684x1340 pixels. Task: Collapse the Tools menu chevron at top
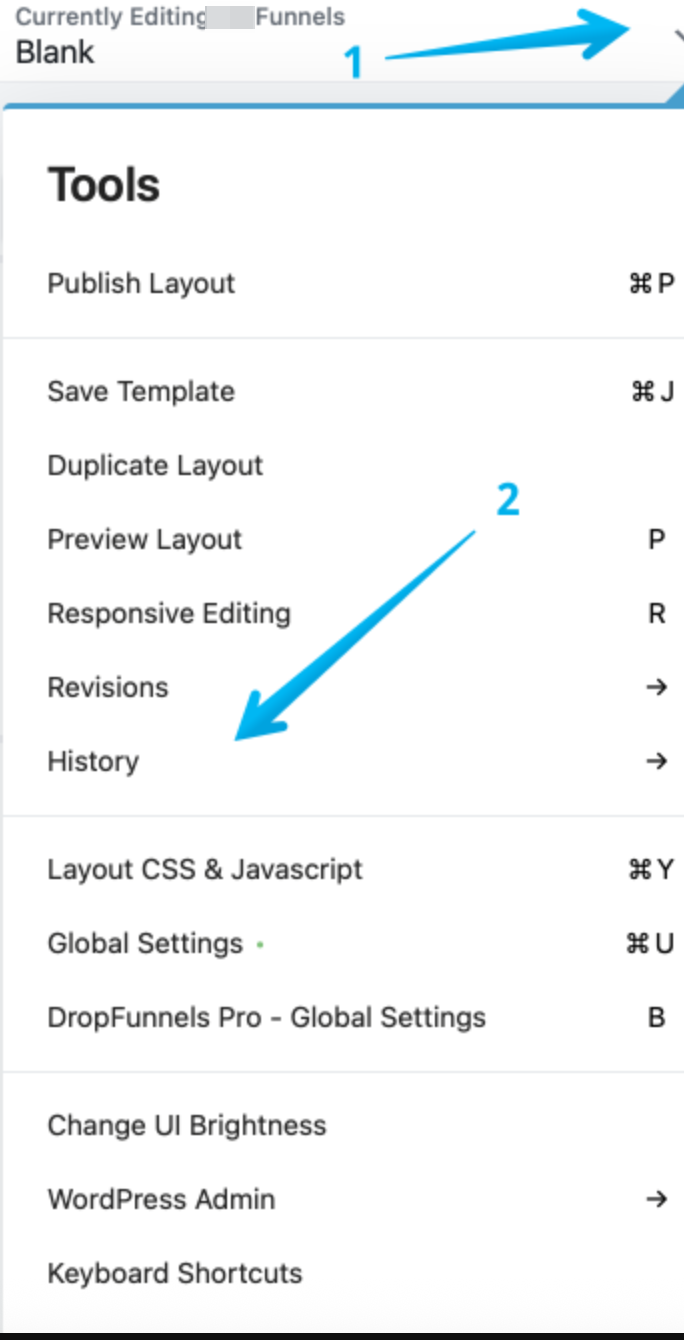(678, 35)
